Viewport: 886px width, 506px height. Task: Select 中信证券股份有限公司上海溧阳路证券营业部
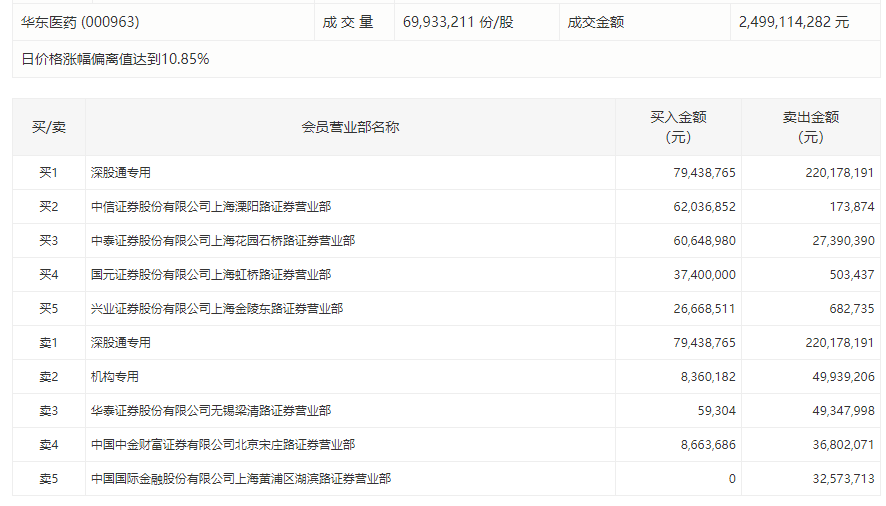211,206
